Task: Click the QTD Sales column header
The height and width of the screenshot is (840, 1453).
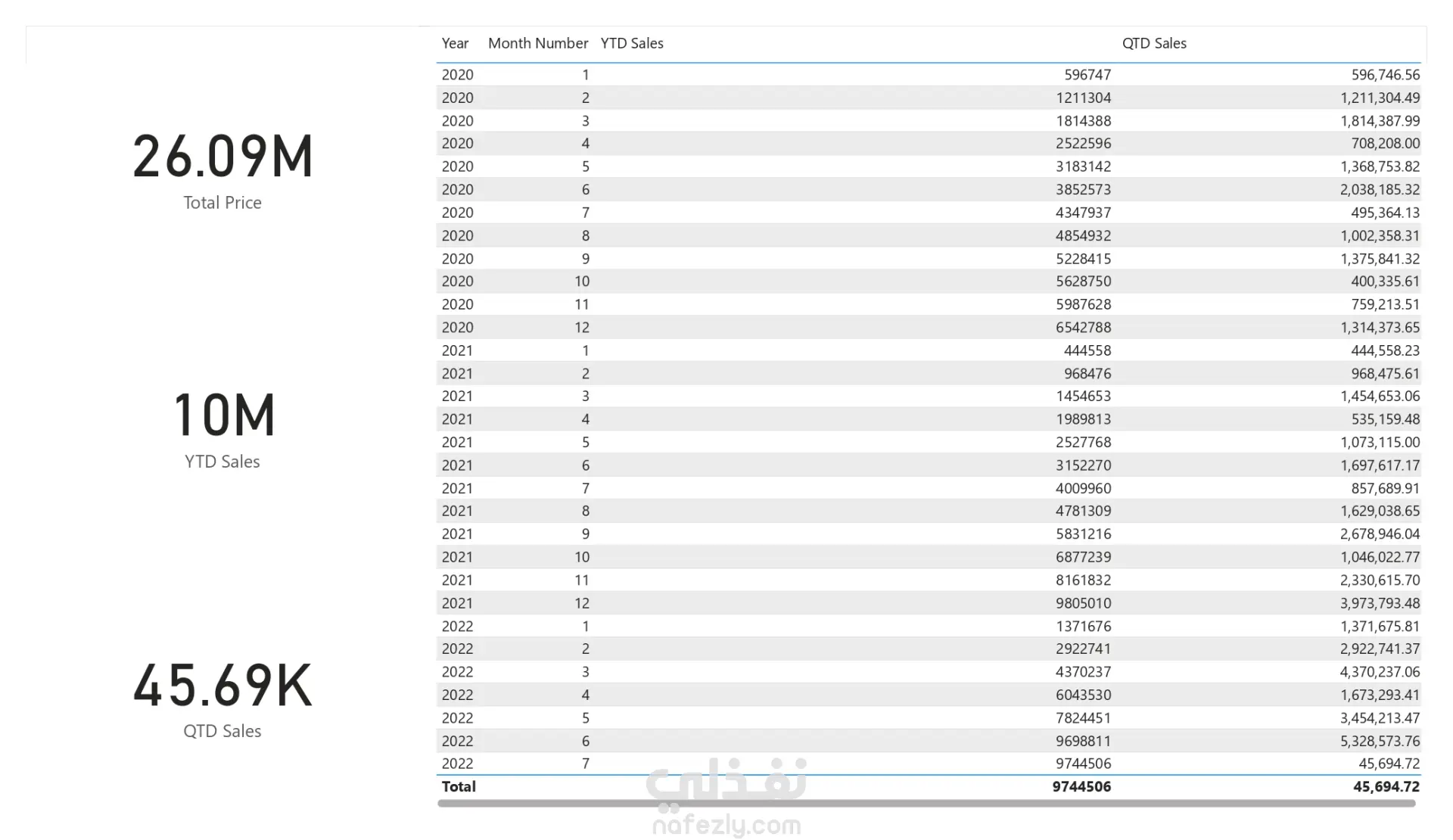Action: (x=1153, y=43)
